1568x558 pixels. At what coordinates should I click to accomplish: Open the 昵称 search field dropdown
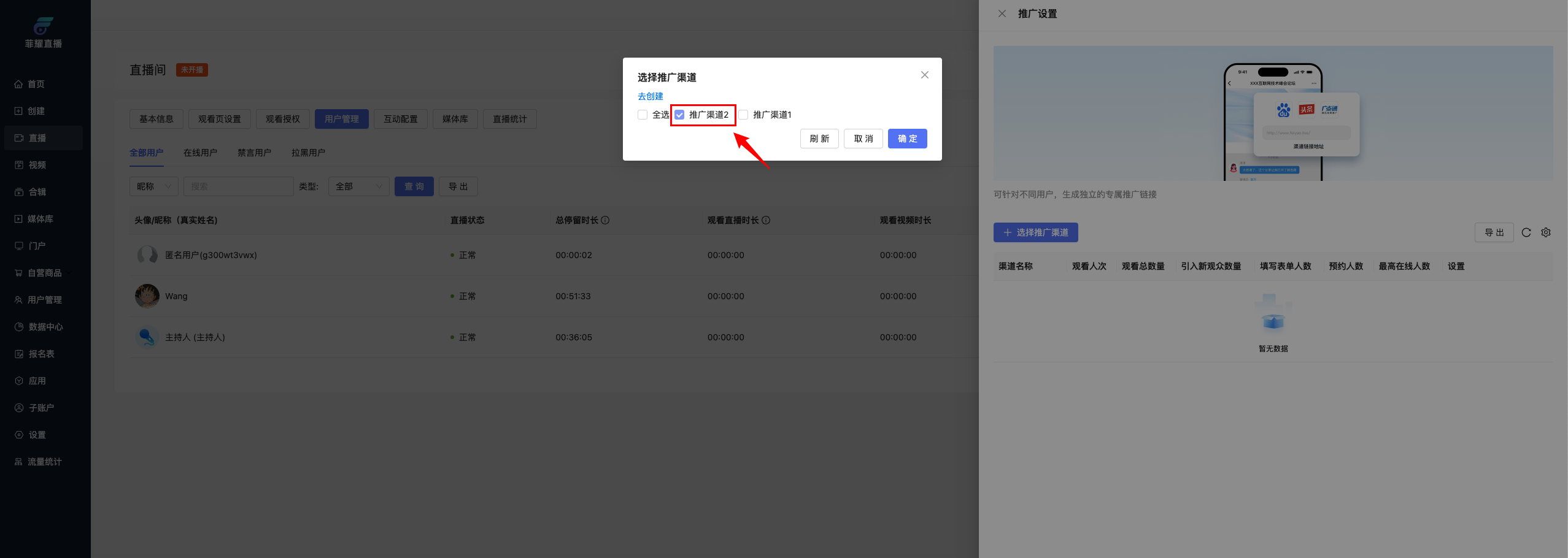153,186
